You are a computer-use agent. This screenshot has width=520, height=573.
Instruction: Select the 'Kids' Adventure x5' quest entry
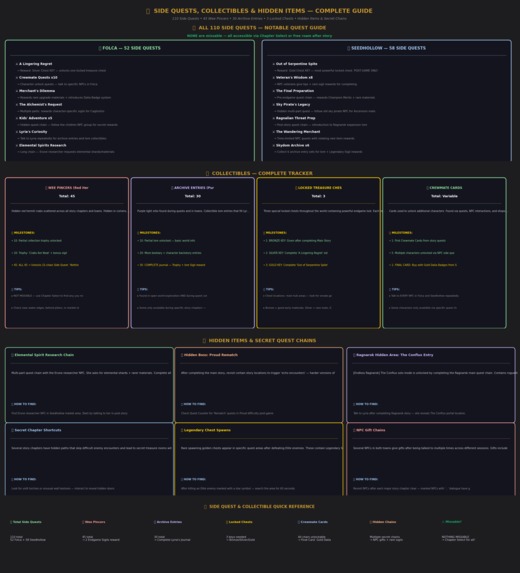(x=35, y=118)
